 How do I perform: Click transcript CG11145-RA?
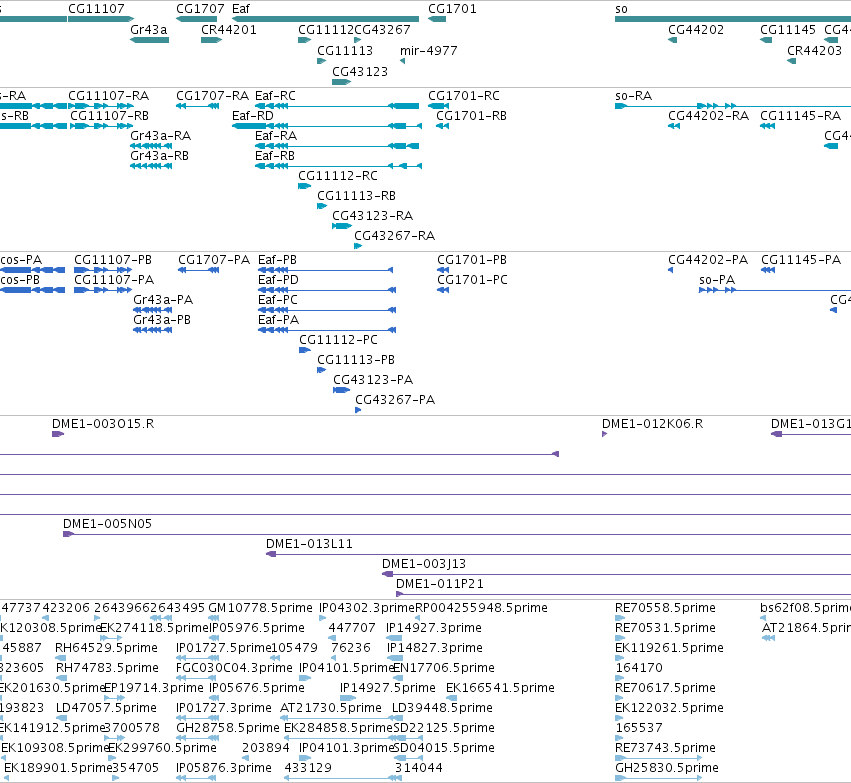[801, 116]
